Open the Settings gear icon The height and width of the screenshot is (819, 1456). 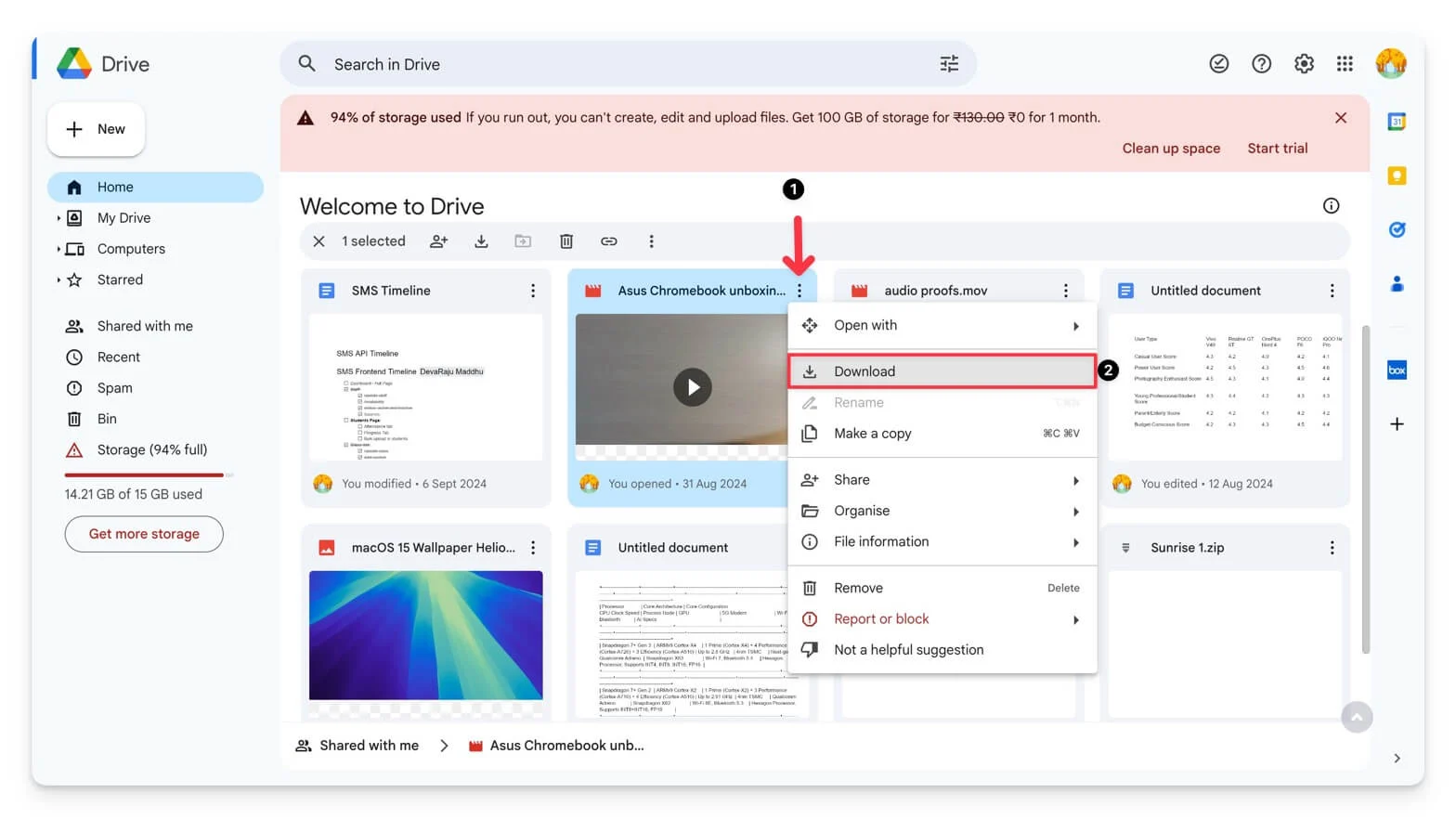coord(1304,64)
